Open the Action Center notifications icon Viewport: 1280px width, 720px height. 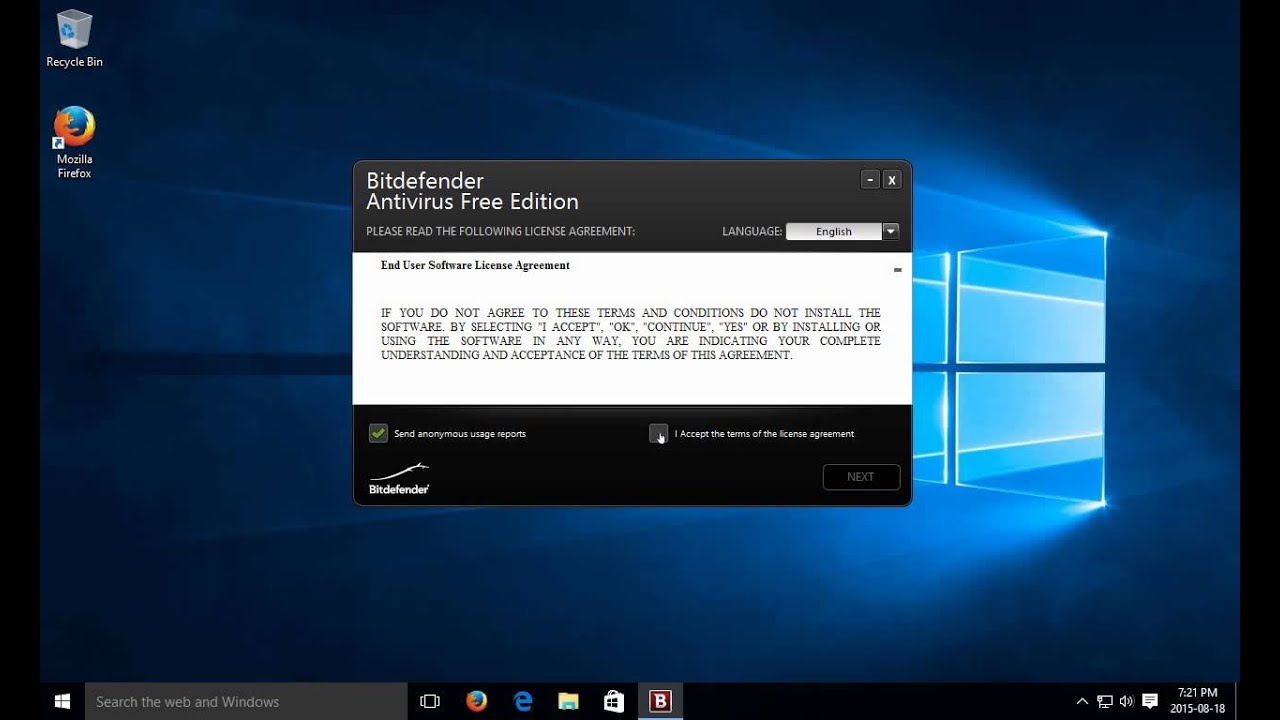pos(1150,701)
